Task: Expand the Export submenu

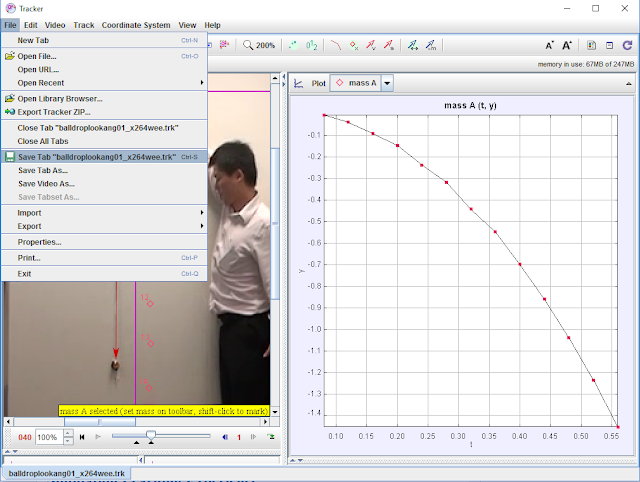Action: click(104, 226)
